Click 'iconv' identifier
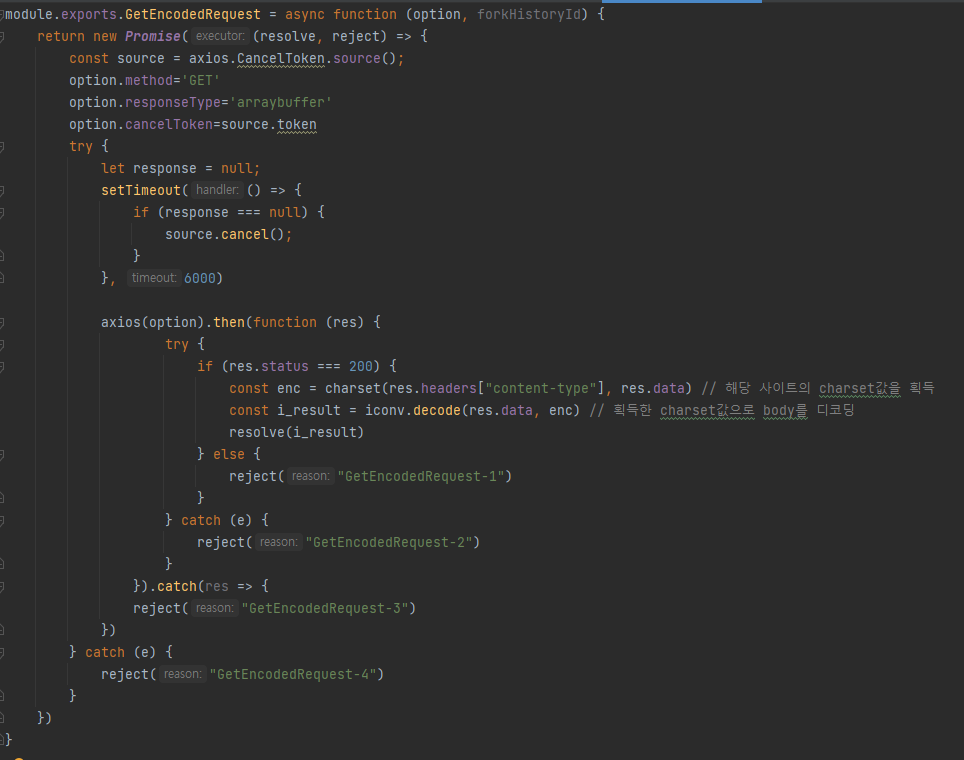The width and height of the screenshot is (964, 760). [385, 410]
